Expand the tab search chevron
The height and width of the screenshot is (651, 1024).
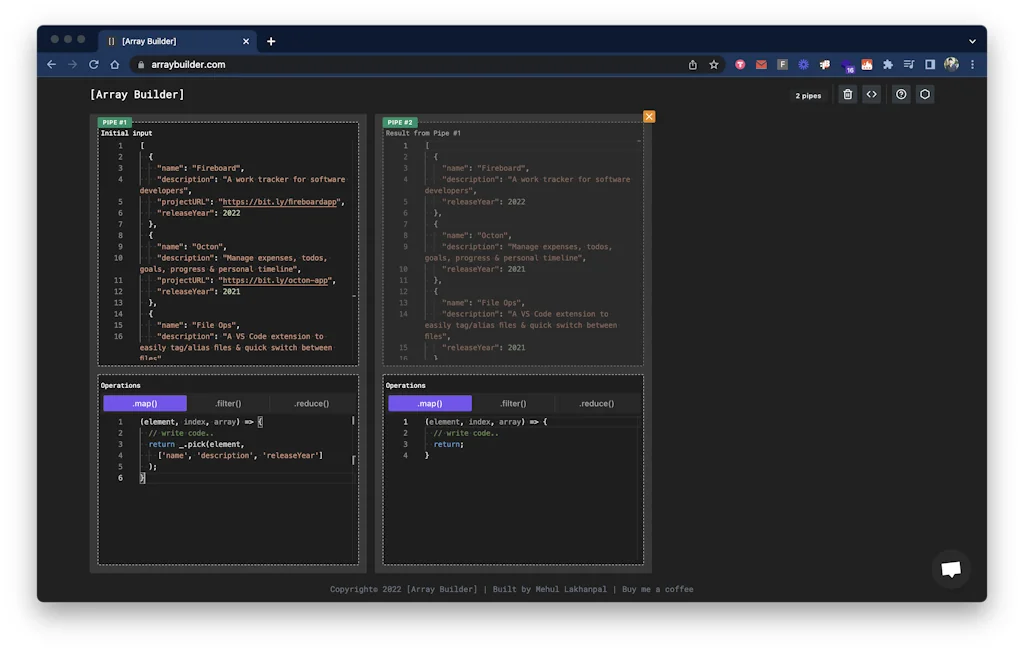point(972,41)
